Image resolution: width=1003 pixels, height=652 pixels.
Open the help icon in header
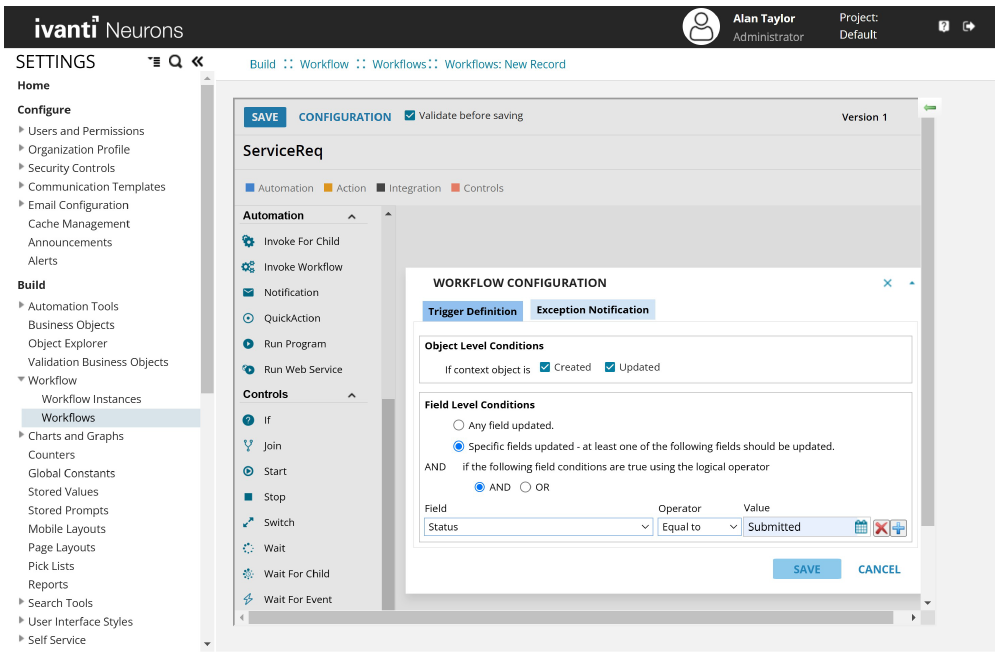(x=944, y=26)
